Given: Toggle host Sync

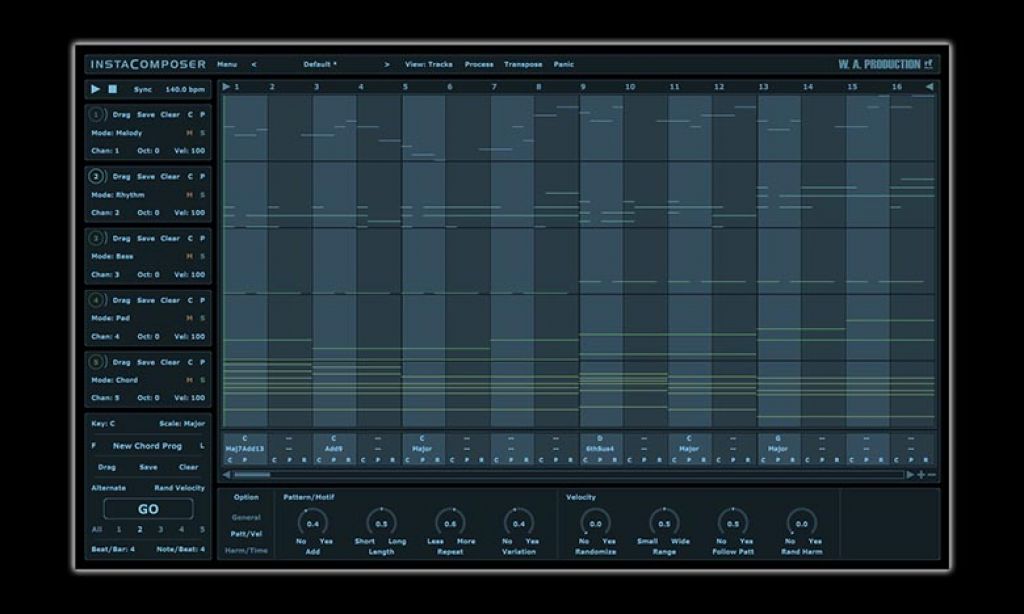Looking at the screenshot, I should (x=142, y=89).
